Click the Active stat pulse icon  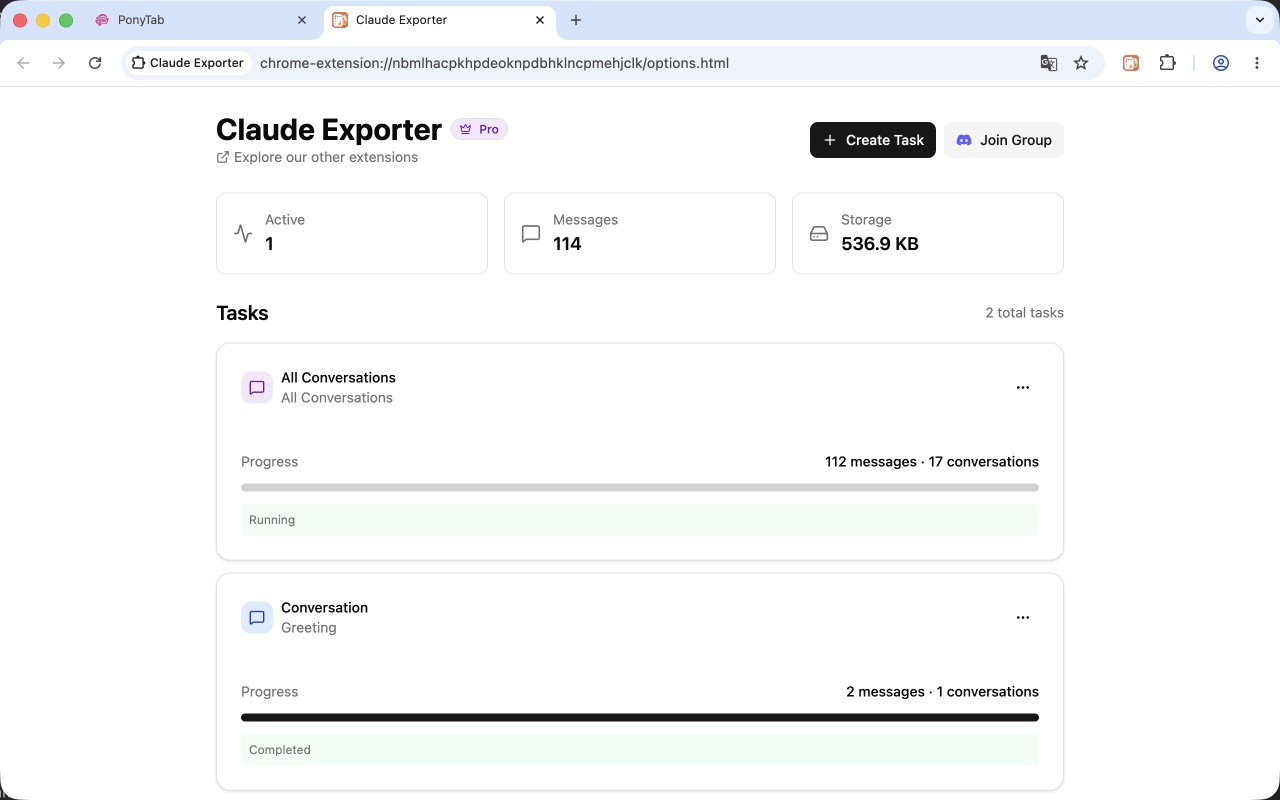(x=243, y=233)
